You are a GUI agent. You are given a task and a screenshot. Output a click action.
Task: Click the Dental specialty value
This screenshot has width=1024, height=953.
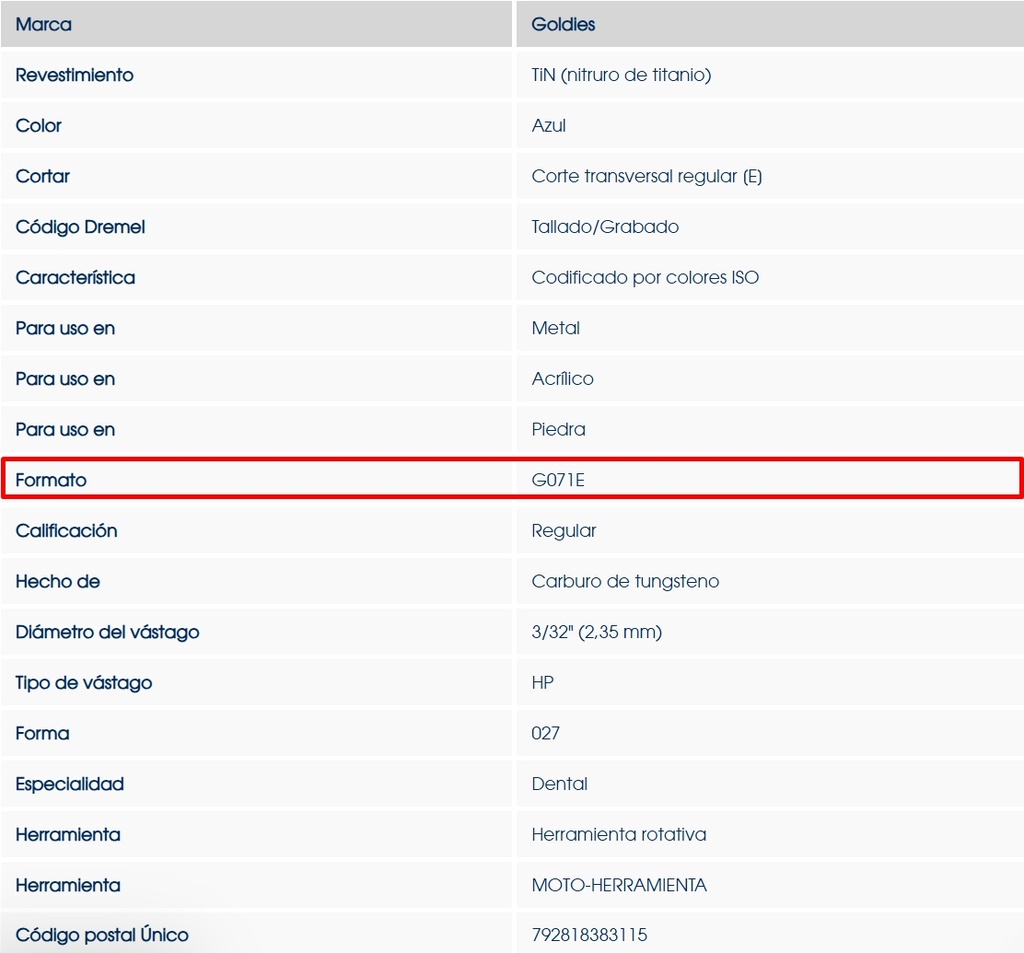pyautogui.click(x=560, y=784)
